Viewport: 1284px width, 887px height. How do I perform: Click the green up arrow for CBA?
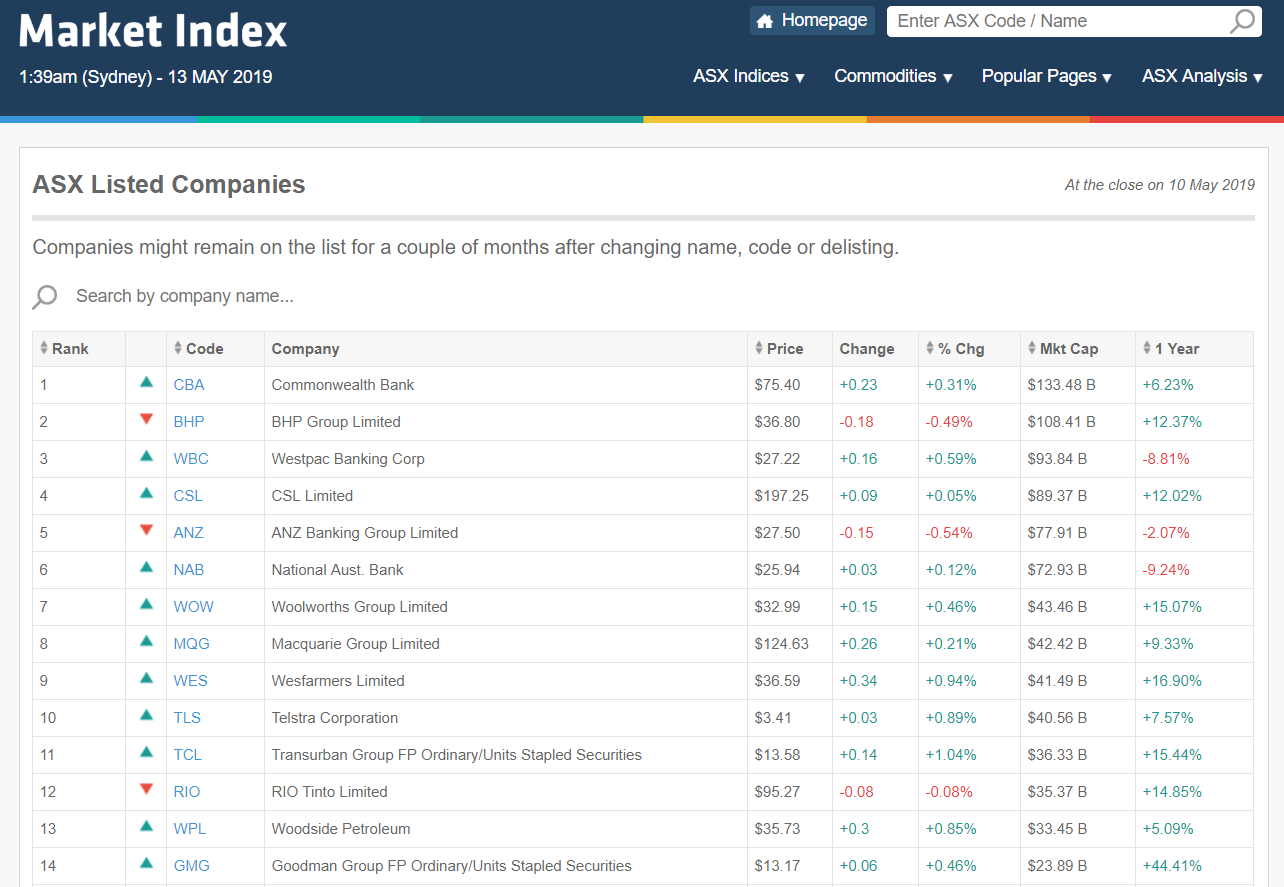(147, 382)
